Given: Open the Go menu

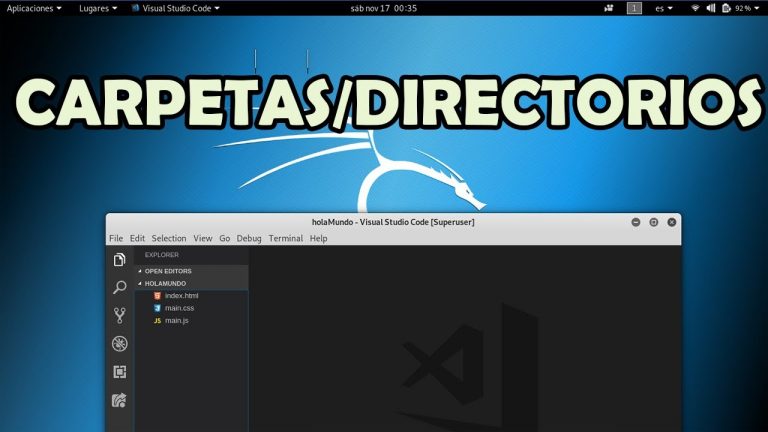Looking at the screenshot, I should click(224, 239).
